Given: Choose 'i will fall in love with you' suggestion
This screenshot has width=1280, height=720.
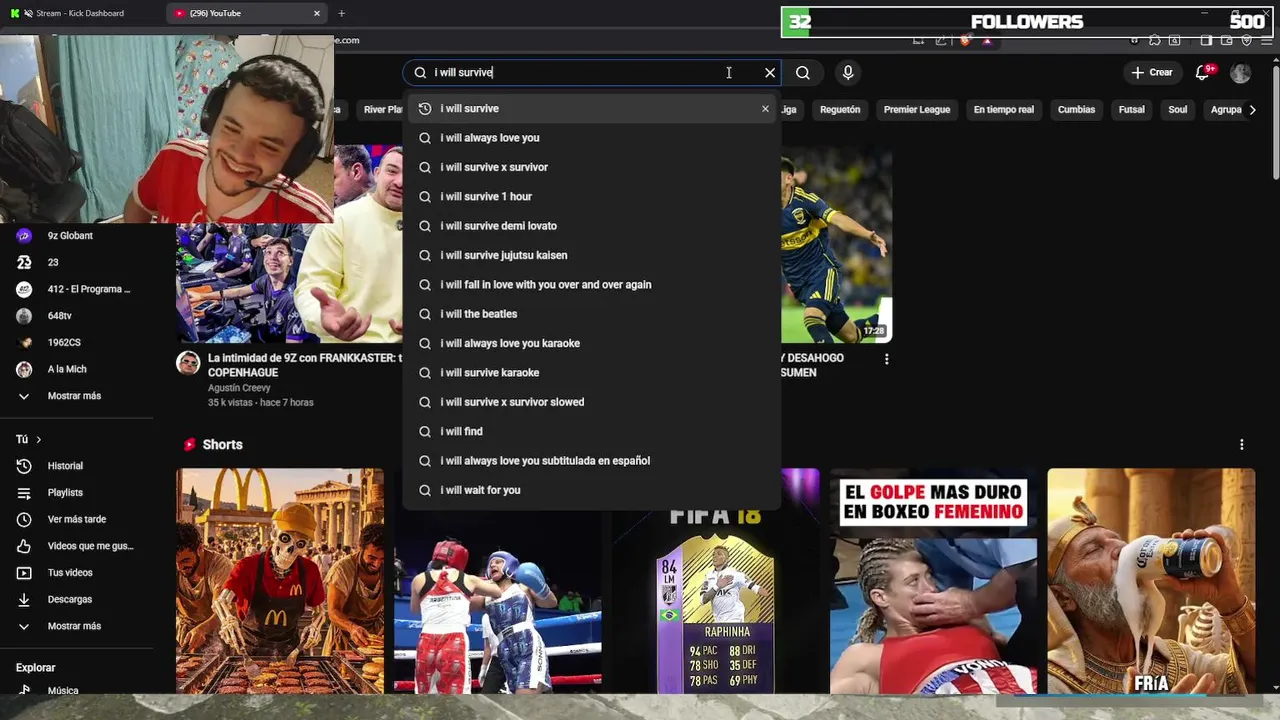Looking at the screenshot, I should point(592,284).
